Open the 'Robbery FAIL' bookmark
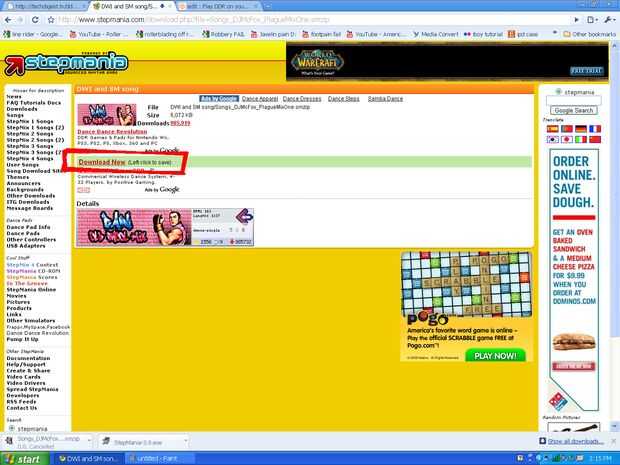Viewport: 620px width, 465px height. [224, 34]
